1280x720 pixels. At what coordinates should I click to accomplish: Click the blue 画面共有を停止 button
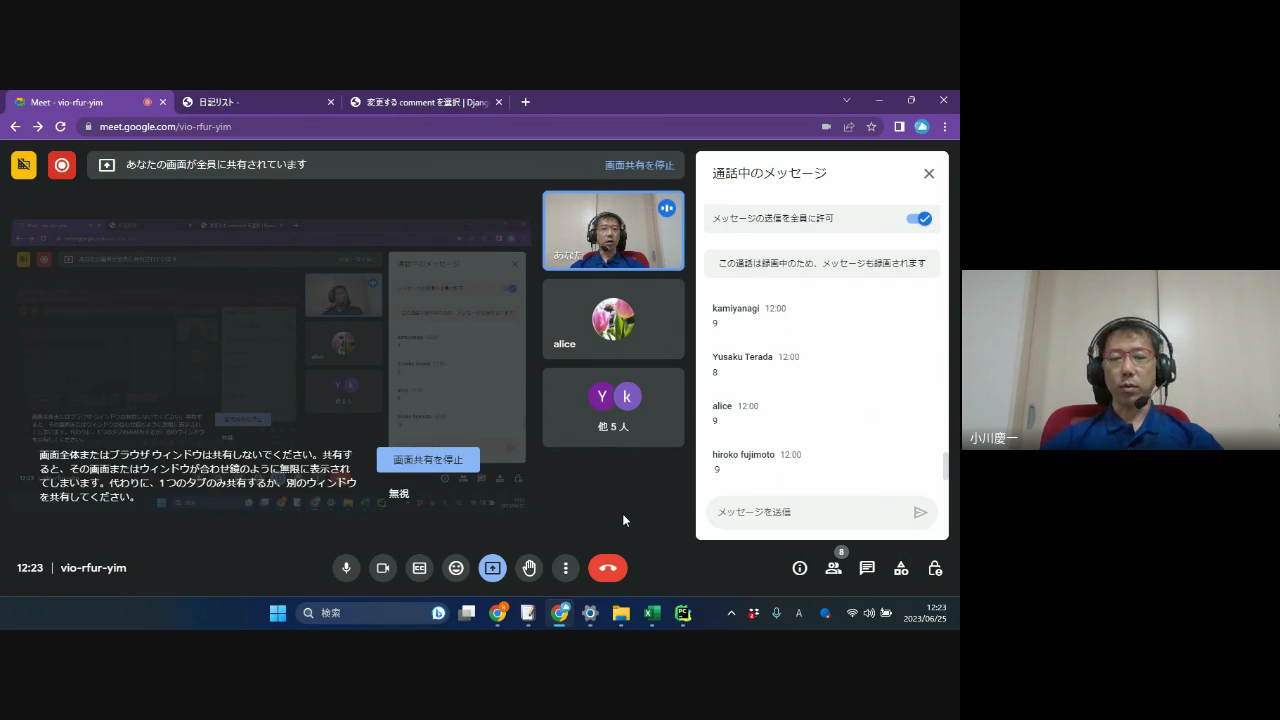428,460
